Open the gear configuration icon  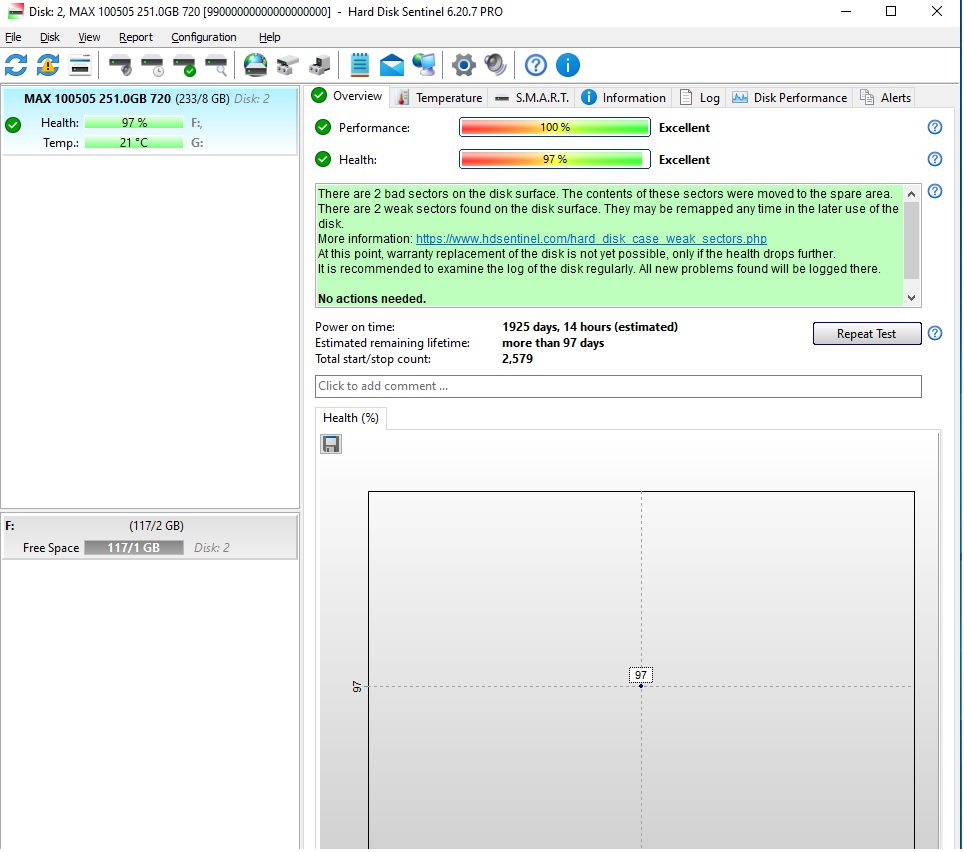pyautogui.click(x=464, y=65)
